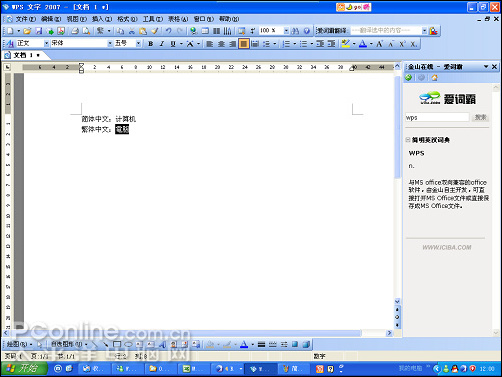This screenshot has height=377, width=502.
Task: Open the zoom level dropdown showing 100%
Action: pos(286,31)
